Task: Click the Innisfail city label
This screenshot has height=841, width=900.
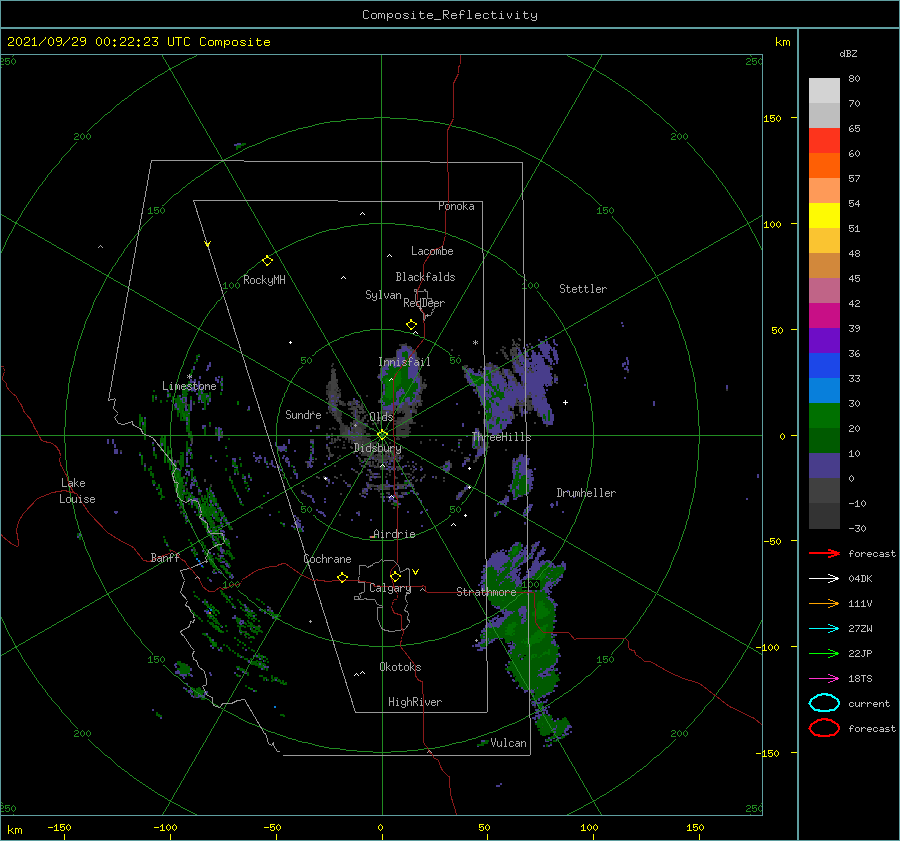Action: point(404,362)
